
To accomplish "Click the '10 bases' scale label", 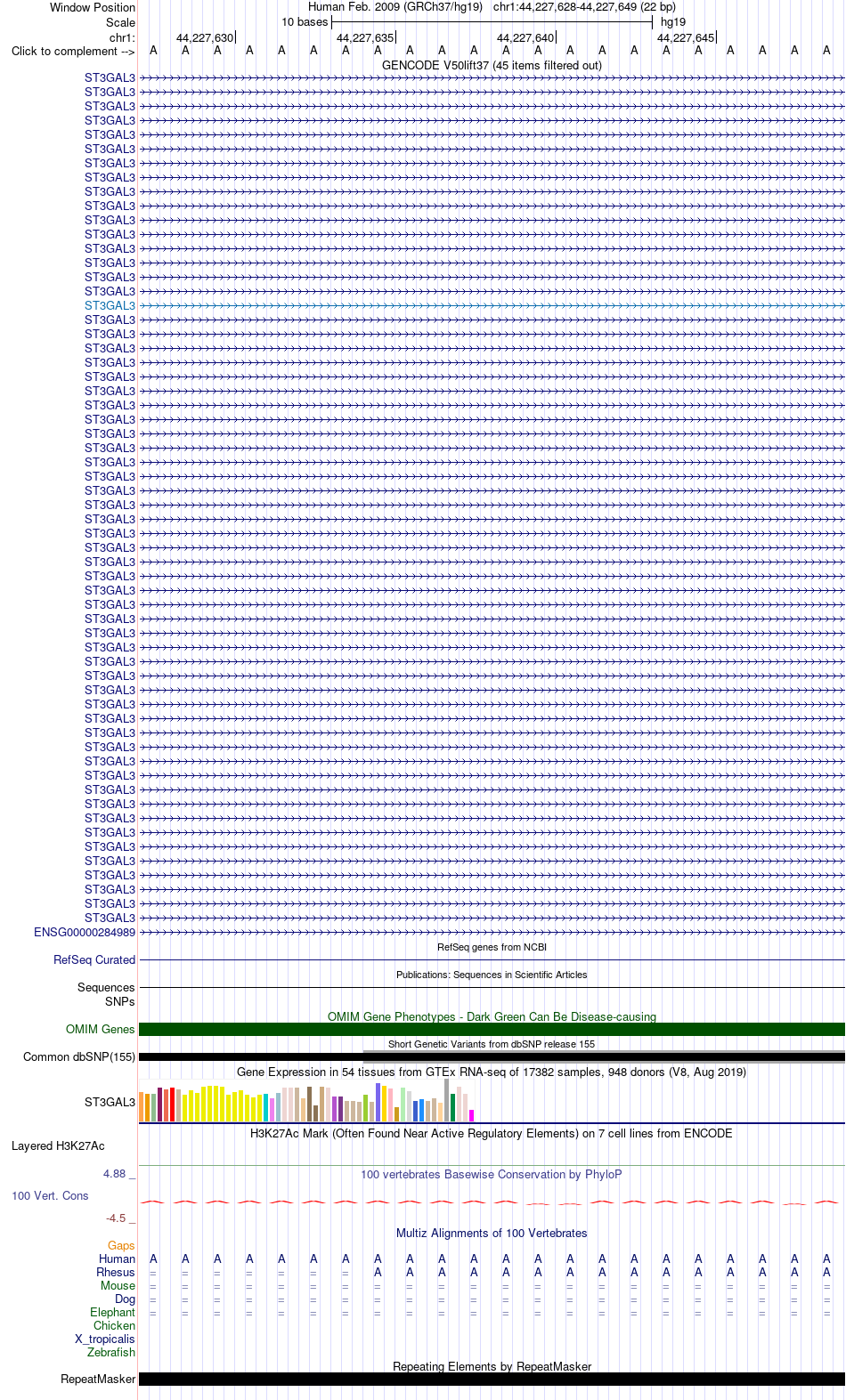I will coord(305,22).
